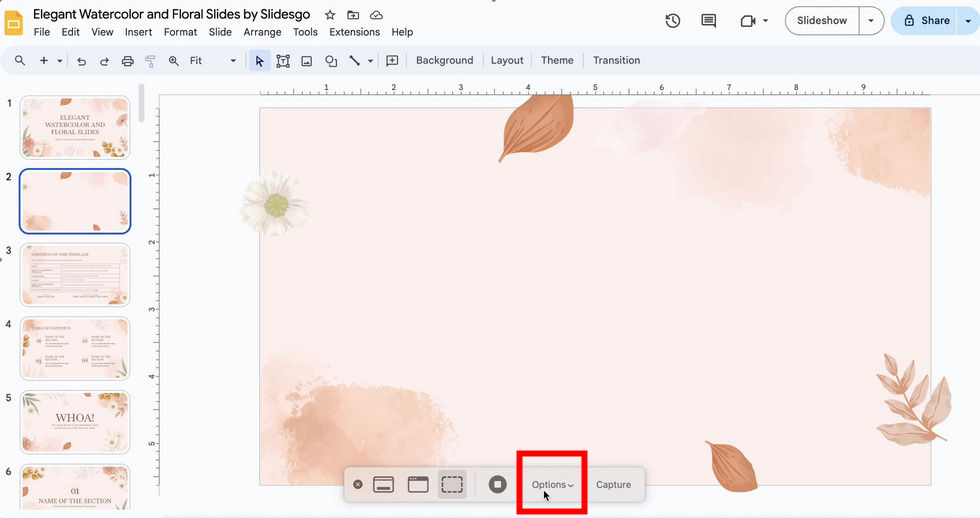980x518 pixels.
Task: Open the Edit menu
Action: (70, 32)
